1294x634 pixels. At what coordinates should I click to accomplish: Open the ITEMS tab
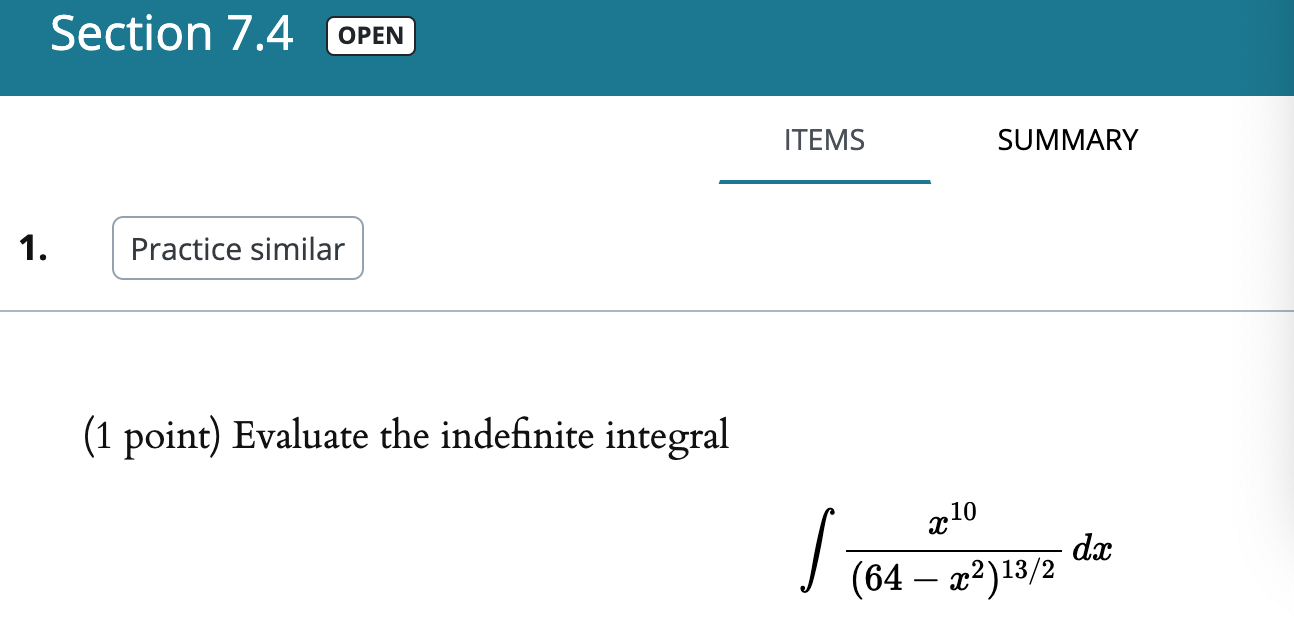tap(824, 140)
